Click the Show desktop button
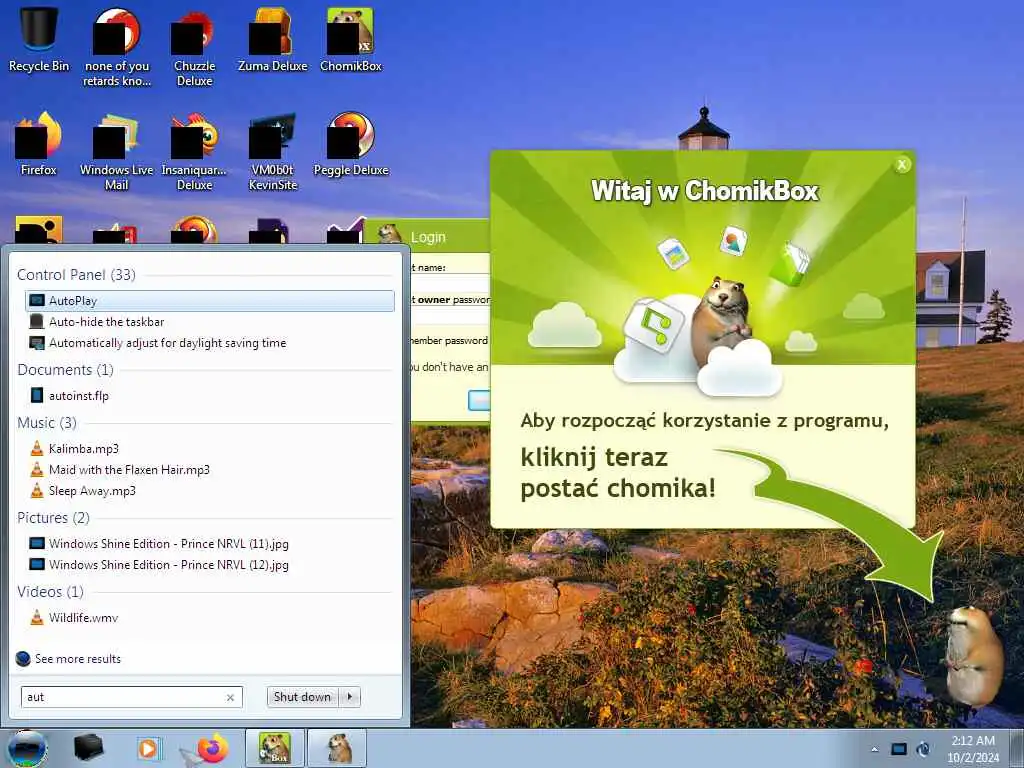 point(1018,749)
